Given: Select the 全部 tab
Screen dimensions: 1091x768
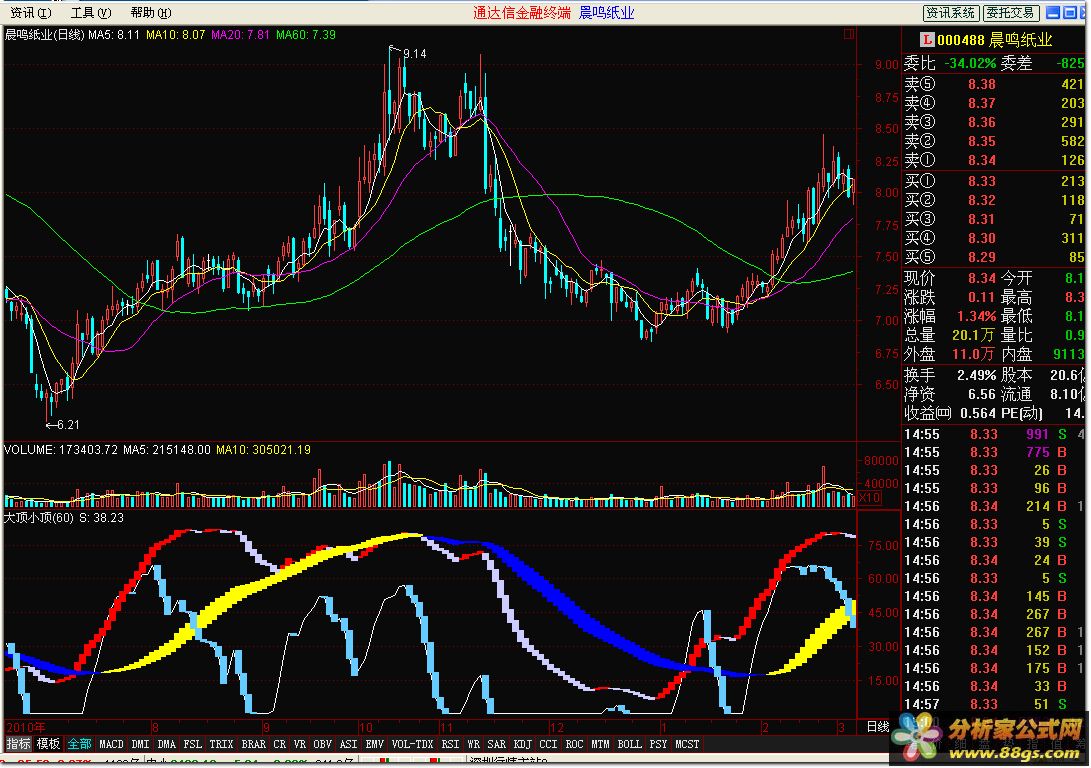Looking at the screenshot, I should tap(79, 744).
